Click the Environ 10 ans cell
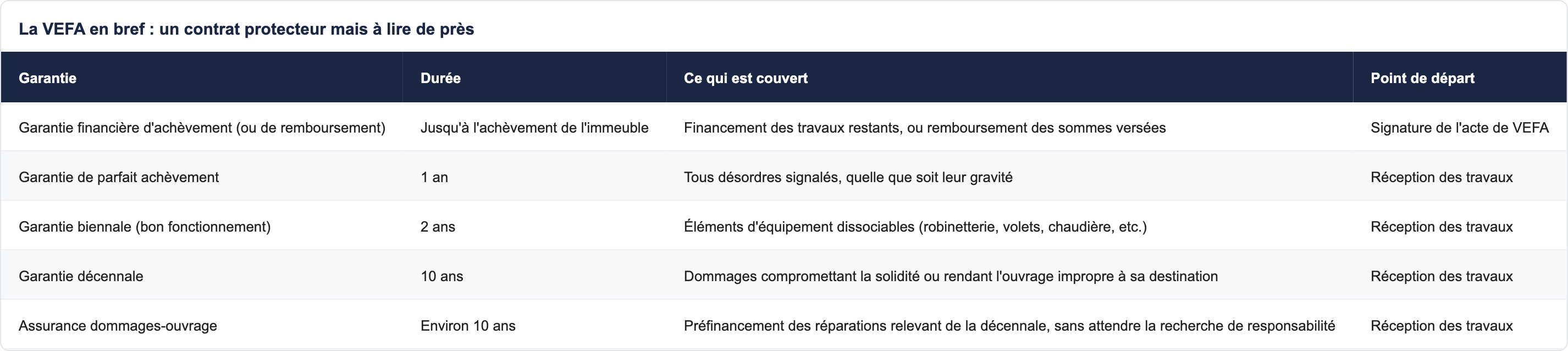 pos(534,325)
